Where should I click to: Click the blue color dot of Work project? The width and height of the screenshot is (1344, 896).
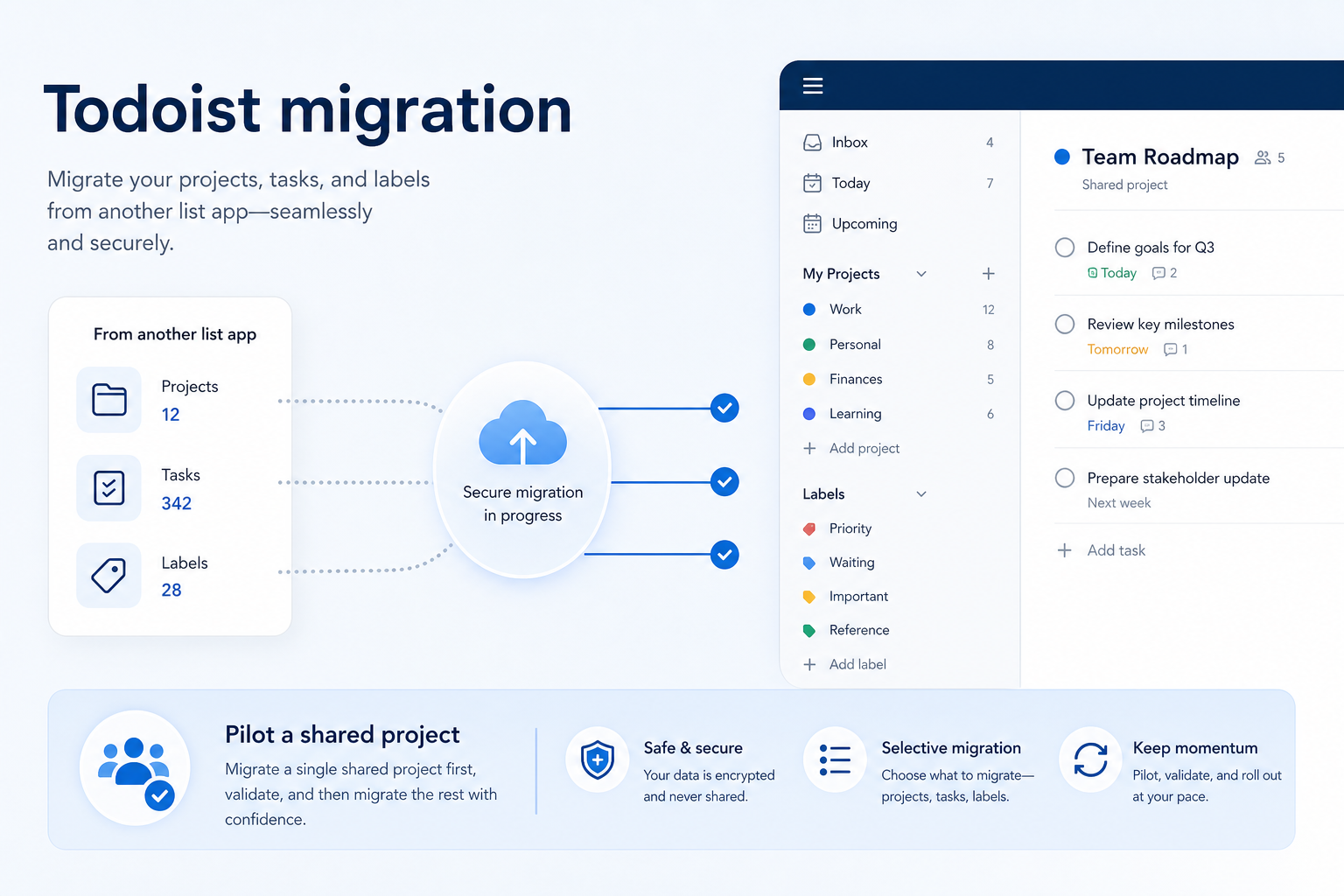[x=809, y=310]
